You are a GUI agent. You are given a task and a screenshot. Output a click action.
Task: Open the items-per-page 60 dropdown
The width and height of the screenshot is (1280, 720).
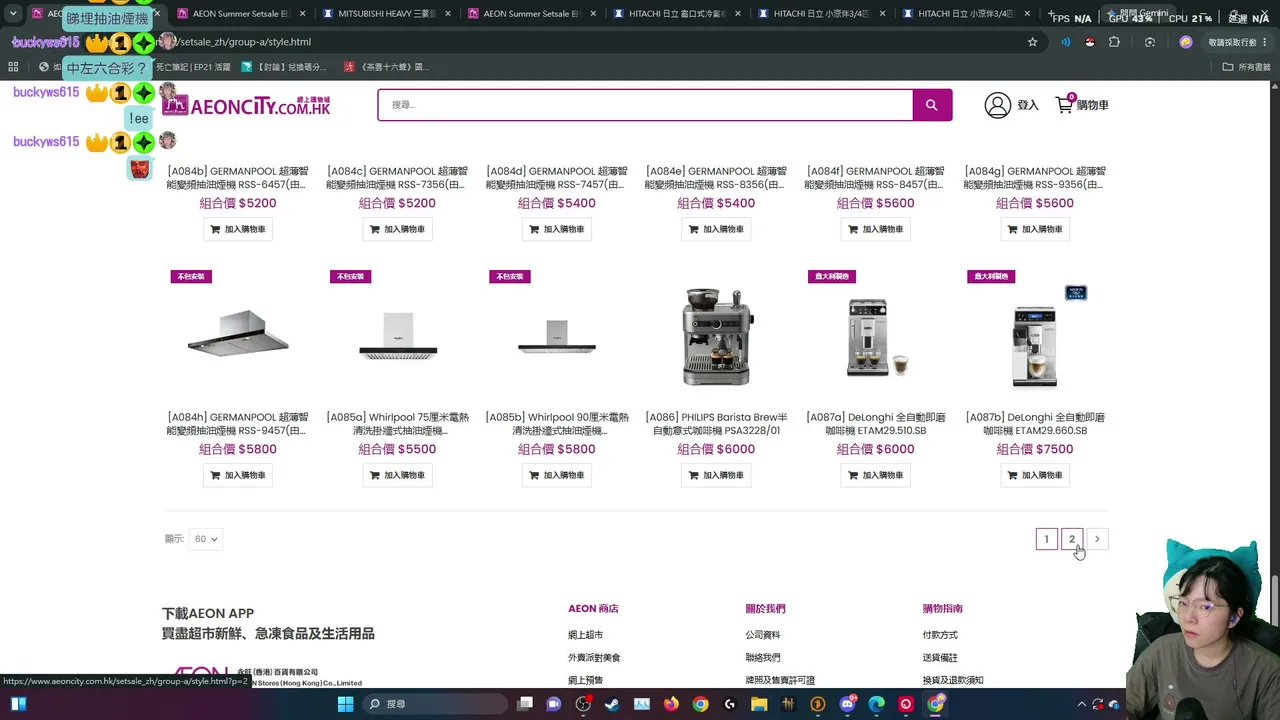pos(206,539)
